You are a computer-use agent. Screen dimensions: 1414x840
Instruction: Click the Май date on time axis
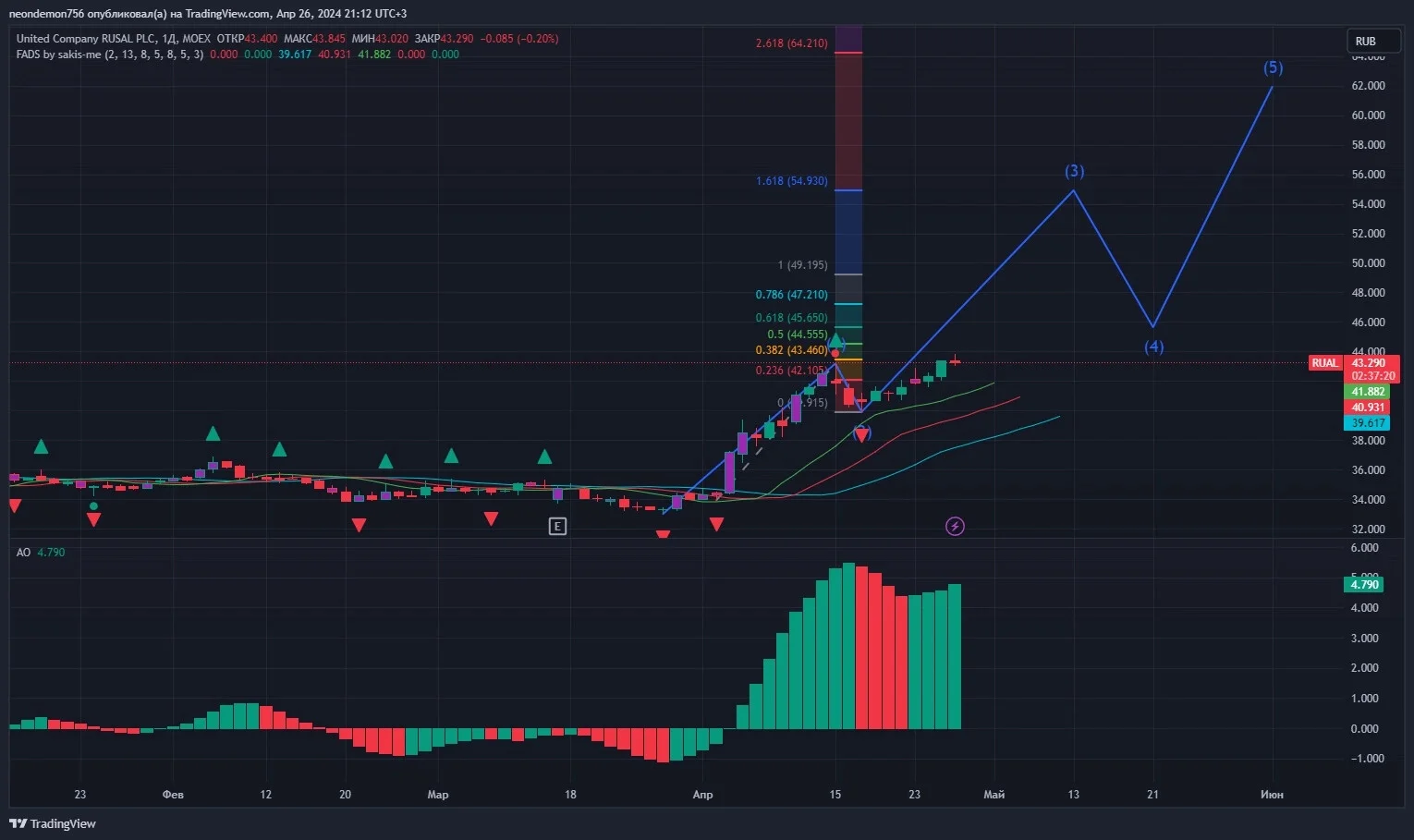pos(993,795)
